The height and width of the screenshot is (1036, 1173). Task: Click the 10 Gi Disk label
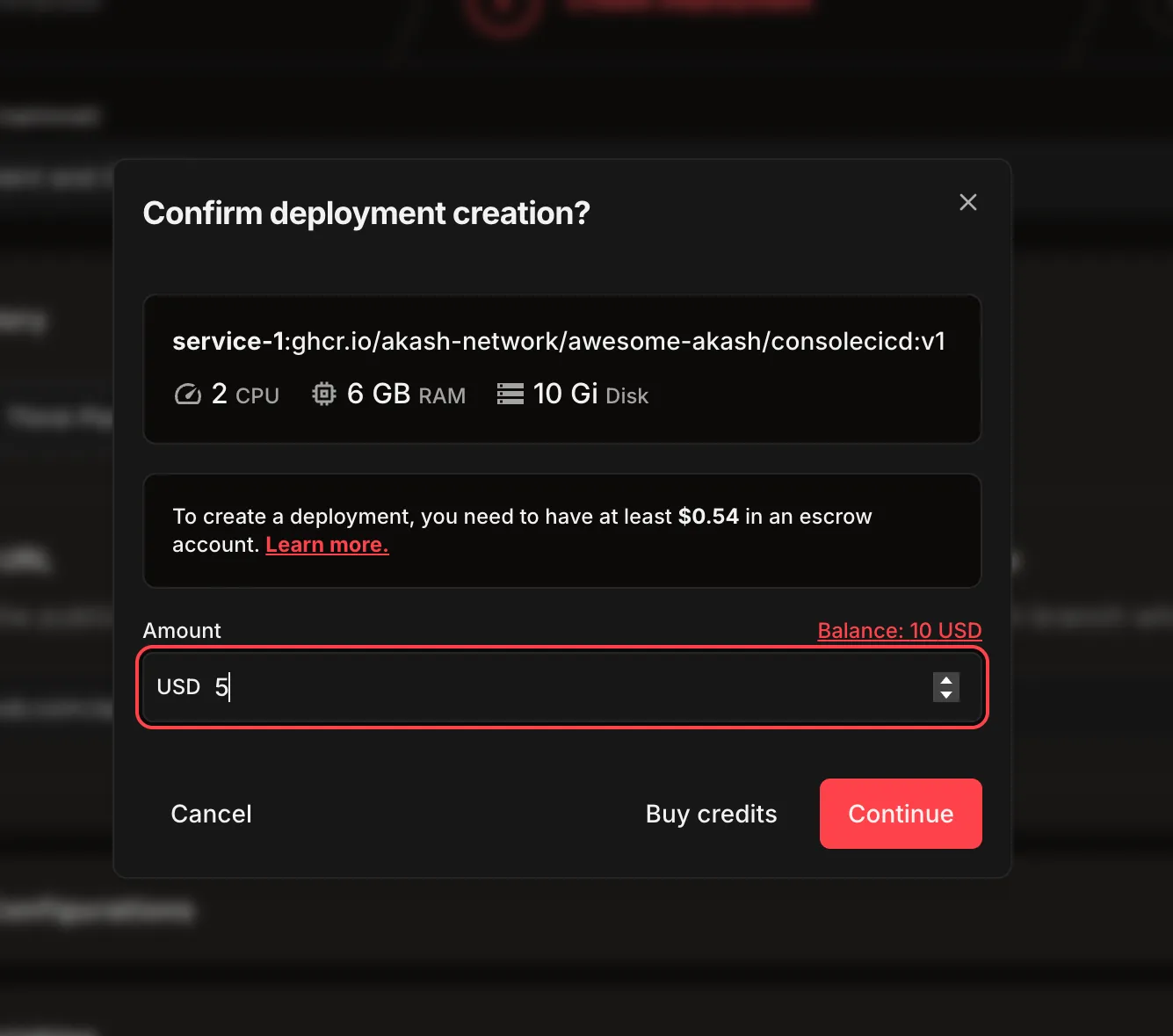590,395
